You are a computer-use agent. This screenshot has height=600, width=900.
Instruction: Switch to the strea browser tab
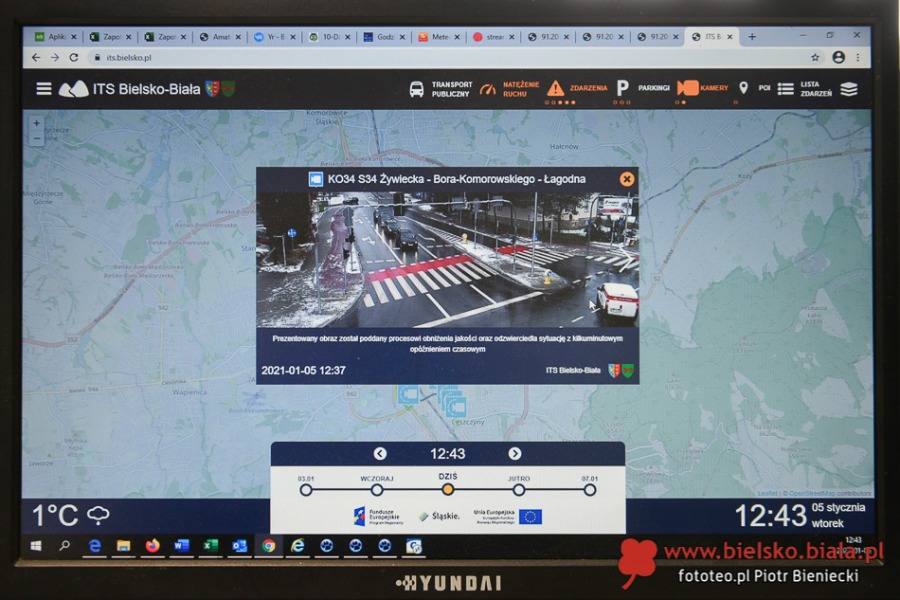[x=494, y=37]
